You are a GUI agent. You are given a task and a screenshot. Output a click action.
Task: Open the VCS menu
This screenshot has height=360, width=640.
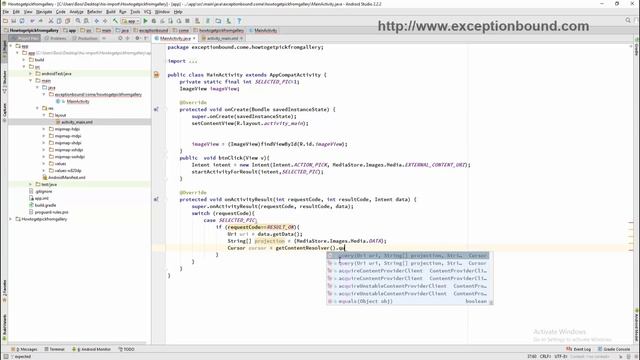[x=147, y=12]
